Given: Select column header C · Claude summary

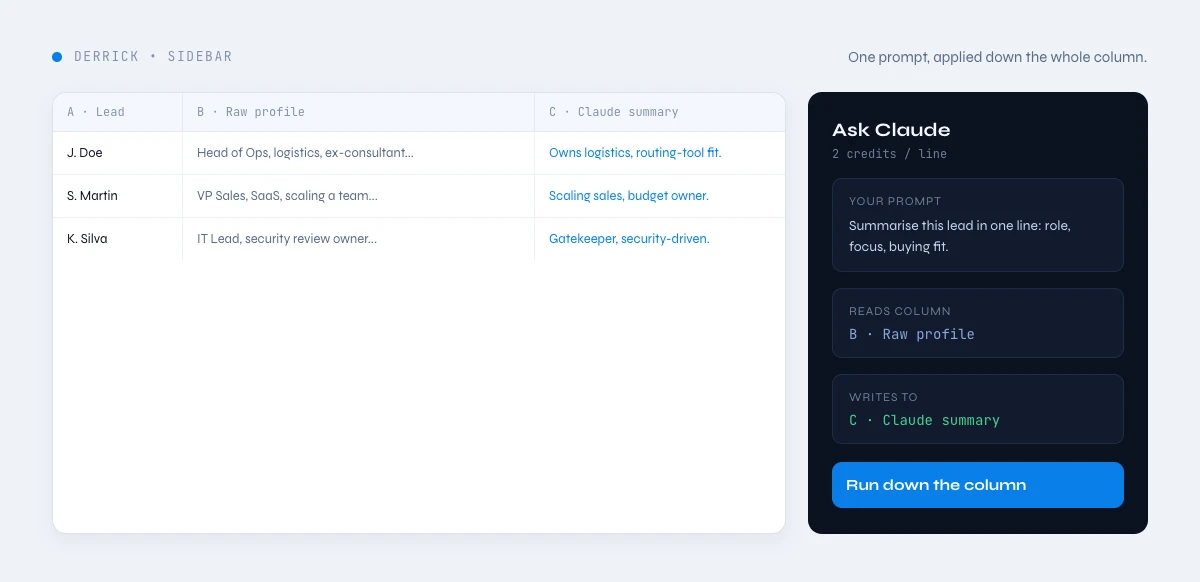Looking at the screenshot, I should pos(660,112).
